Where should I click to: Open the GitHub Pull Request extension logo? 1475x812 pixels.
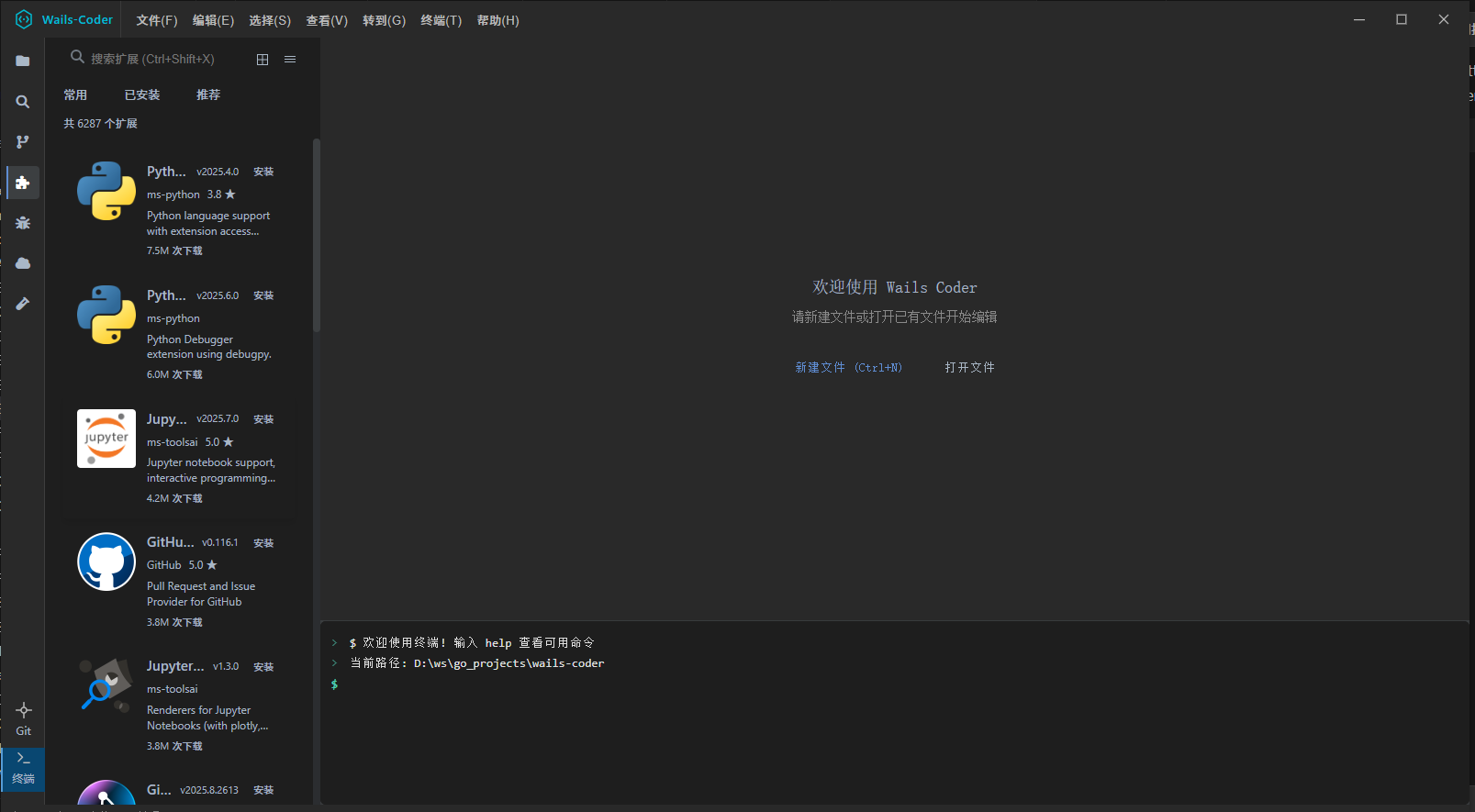tap(106, 562)
